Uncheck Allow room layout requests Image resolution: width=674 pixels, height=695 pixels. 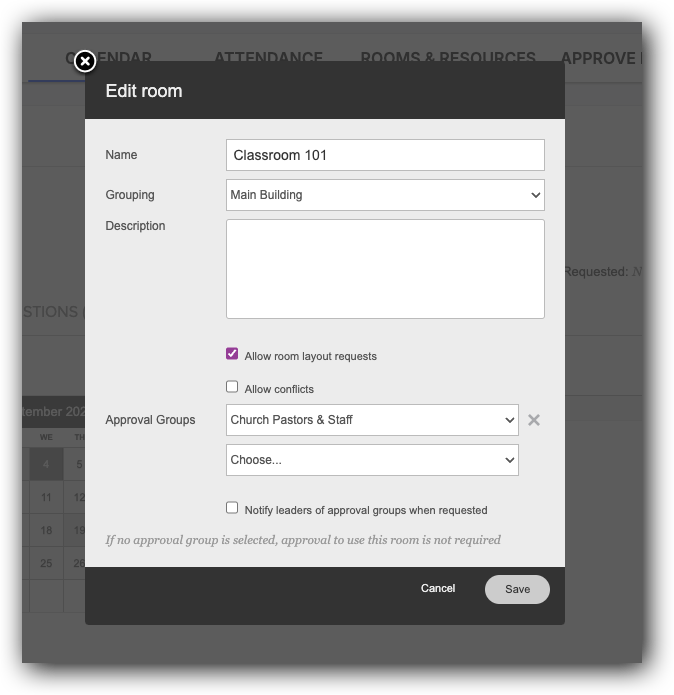click(232, 354)
